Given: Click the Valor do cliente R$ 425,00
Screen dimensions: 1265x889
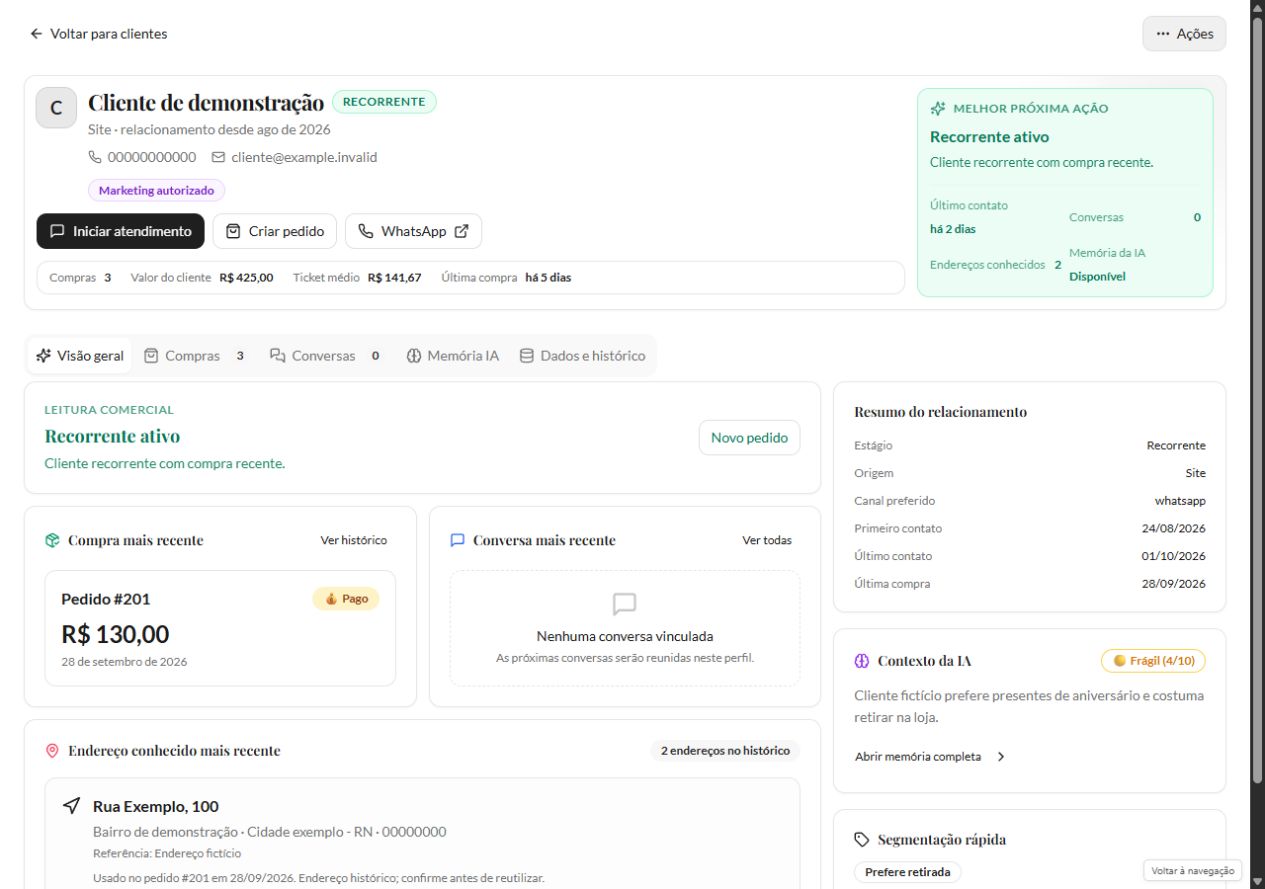Looking at the screenshot, I should (246, 278).
